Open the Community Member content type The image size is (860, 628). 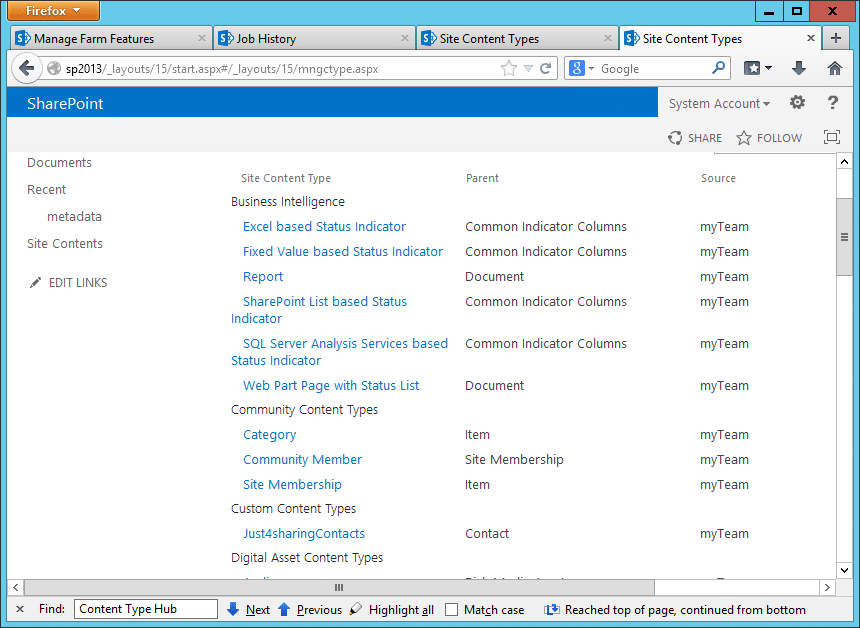coord(302,460)
